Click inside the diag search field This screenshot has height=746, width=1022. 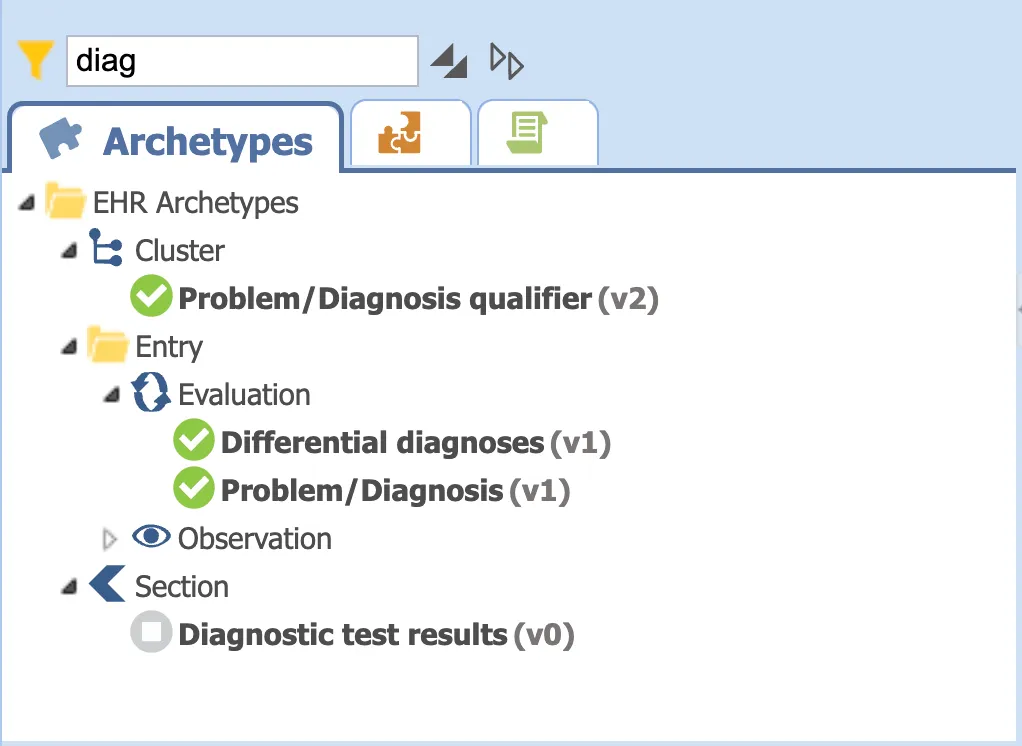click(240, 61)
